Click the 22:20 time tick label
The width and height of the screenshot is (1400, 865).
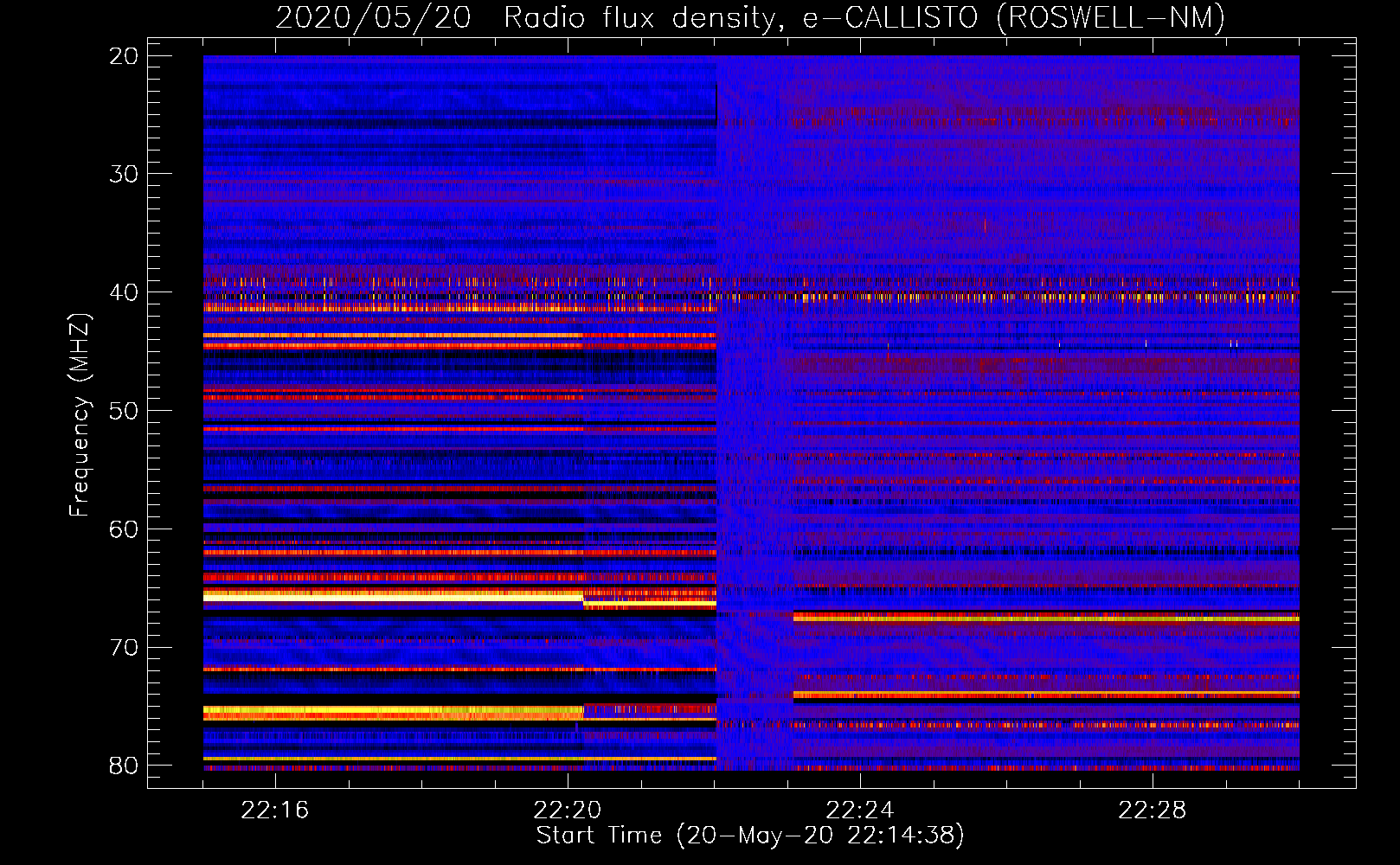tap(568, 811)
